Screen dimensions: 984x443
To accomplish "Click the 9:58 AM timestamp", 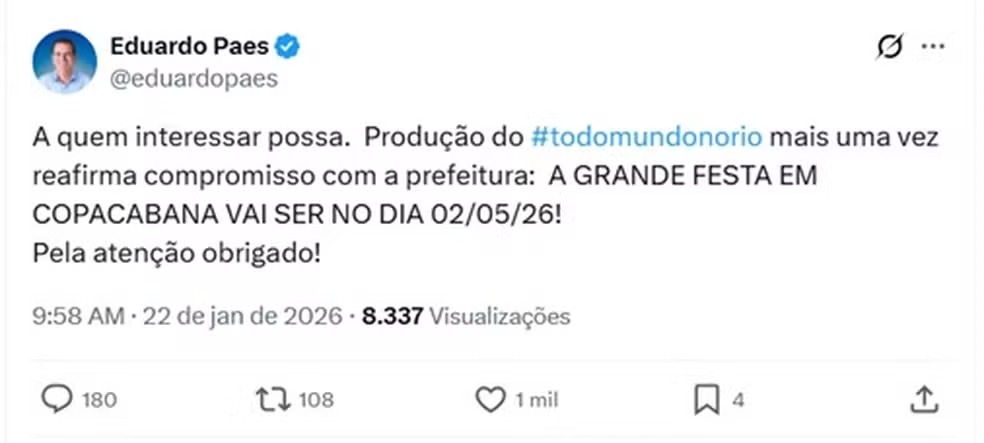I will pos(78,317).
